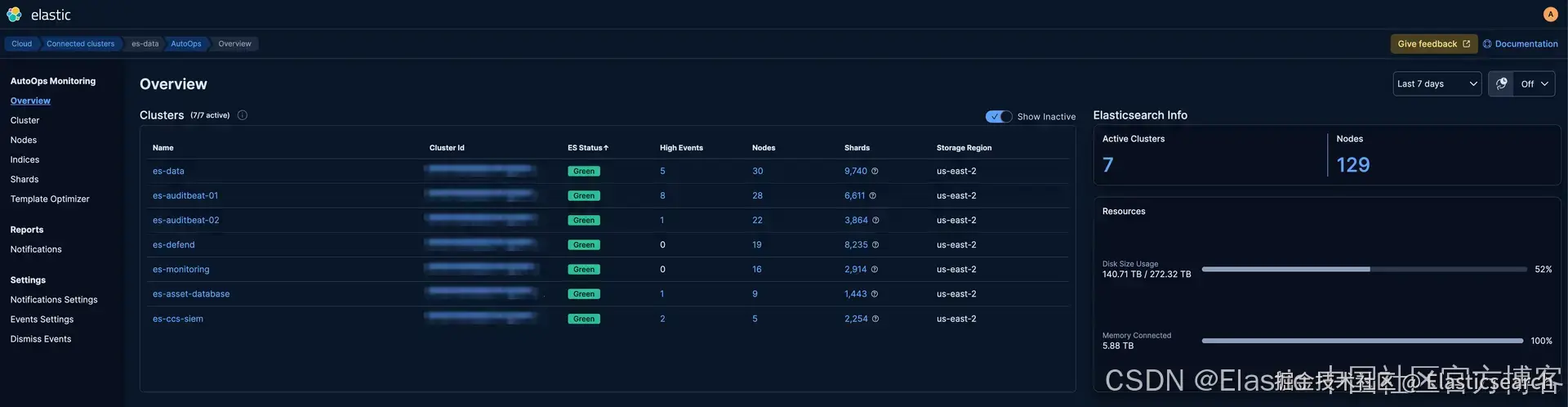
Task: Open the es-monitoring cluster link
Action: coord(180,269)
